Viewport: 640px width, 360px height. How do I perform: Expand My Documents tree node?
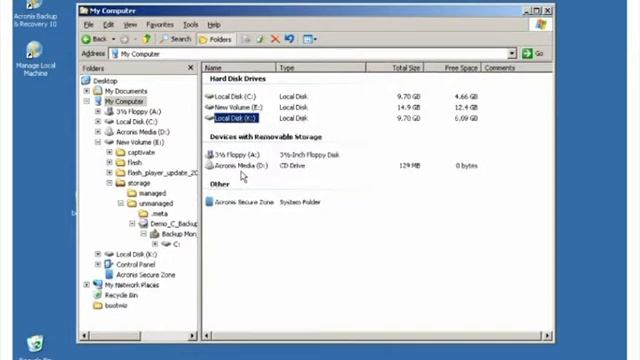(x=87, y=91)
